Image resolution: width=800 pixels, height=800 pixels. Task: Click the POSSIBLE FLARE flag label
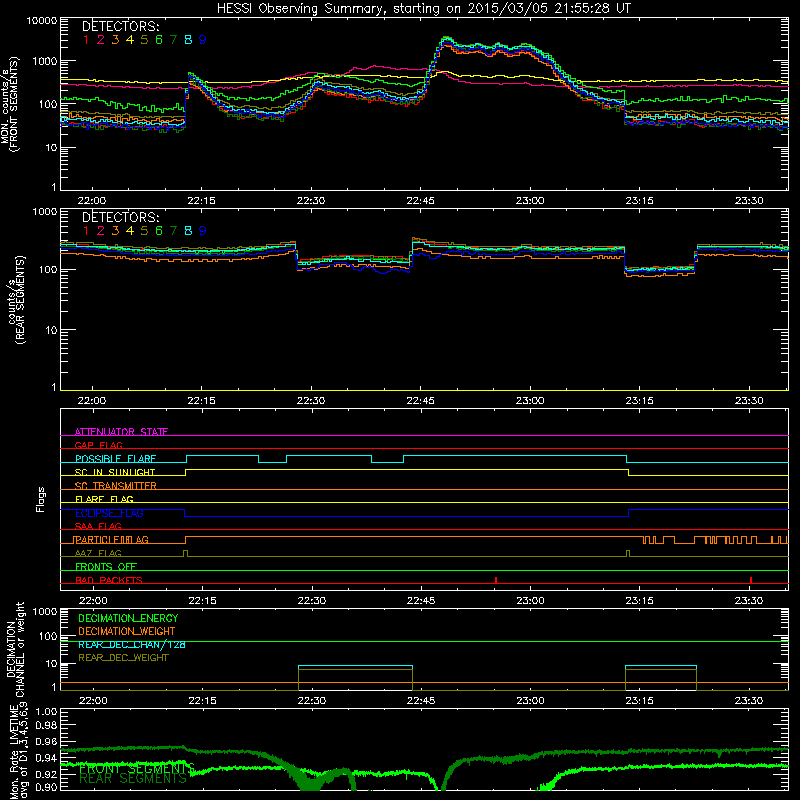[115, 459]
